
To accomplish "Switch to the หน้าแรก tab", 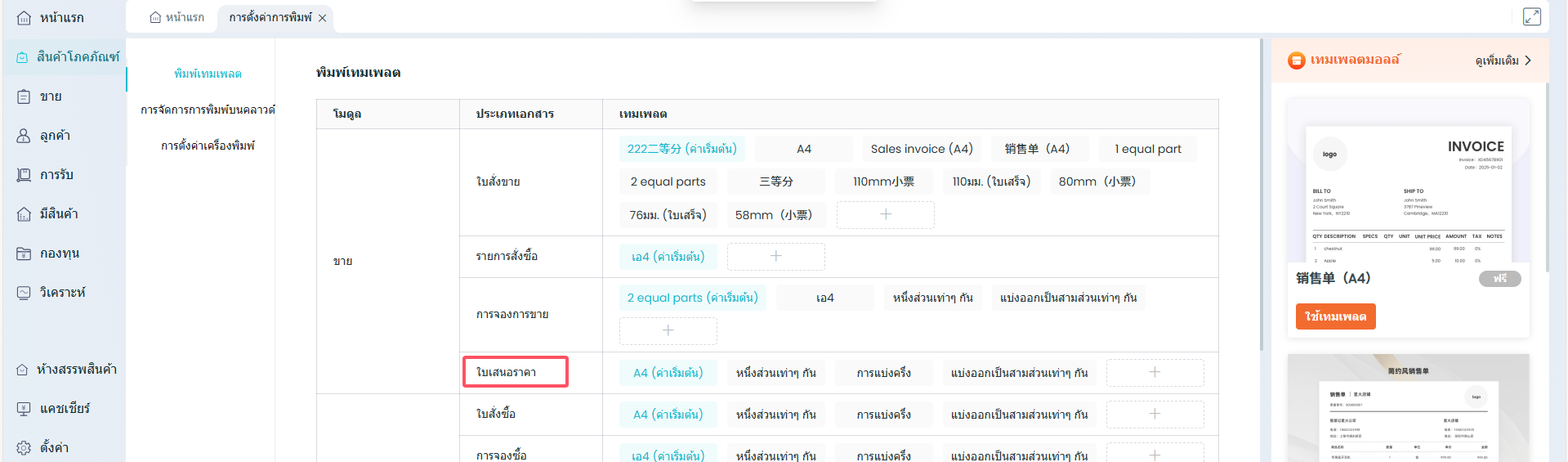I will pyautogui.click(x=177, y=18).
